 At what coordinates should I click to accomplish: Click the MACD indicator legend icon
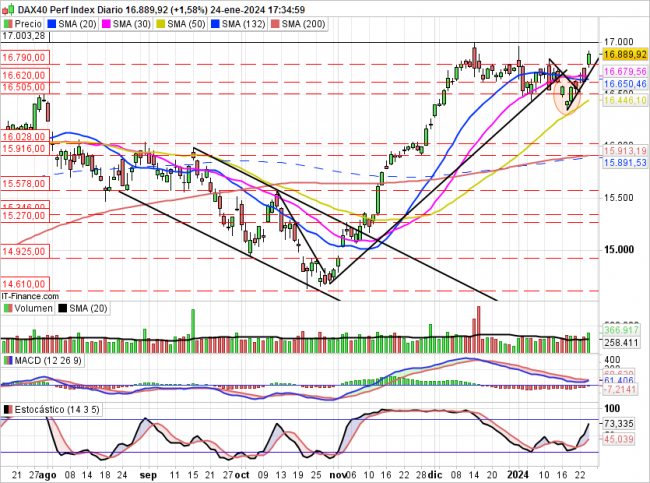[9, 359]
